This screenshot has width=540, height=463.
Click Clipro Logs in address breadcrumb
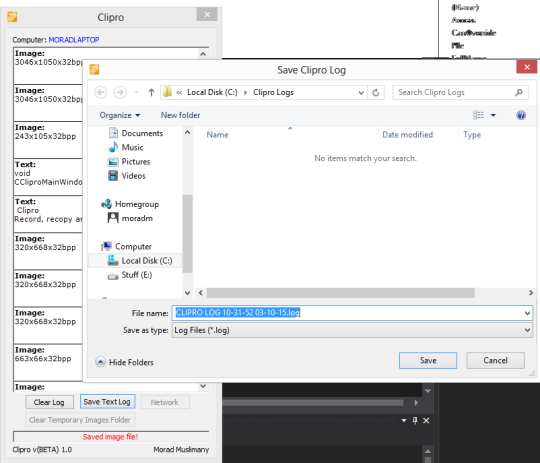click(x=273, y=92)
